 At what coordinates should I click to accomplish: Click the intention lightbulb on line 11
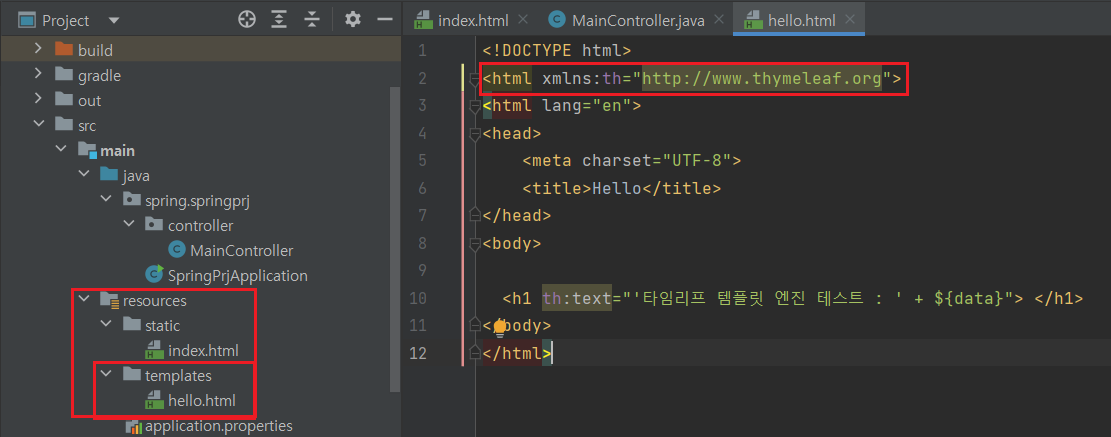point(500,327)
